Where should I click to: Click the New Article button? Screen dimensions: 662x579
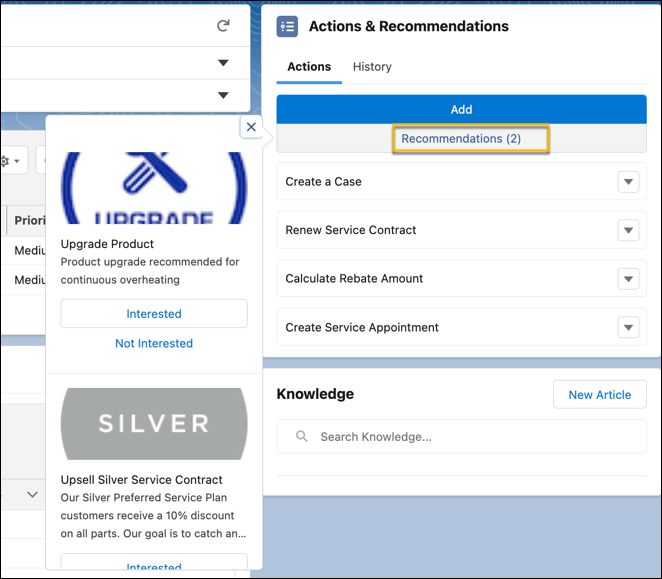click(600, 394)
